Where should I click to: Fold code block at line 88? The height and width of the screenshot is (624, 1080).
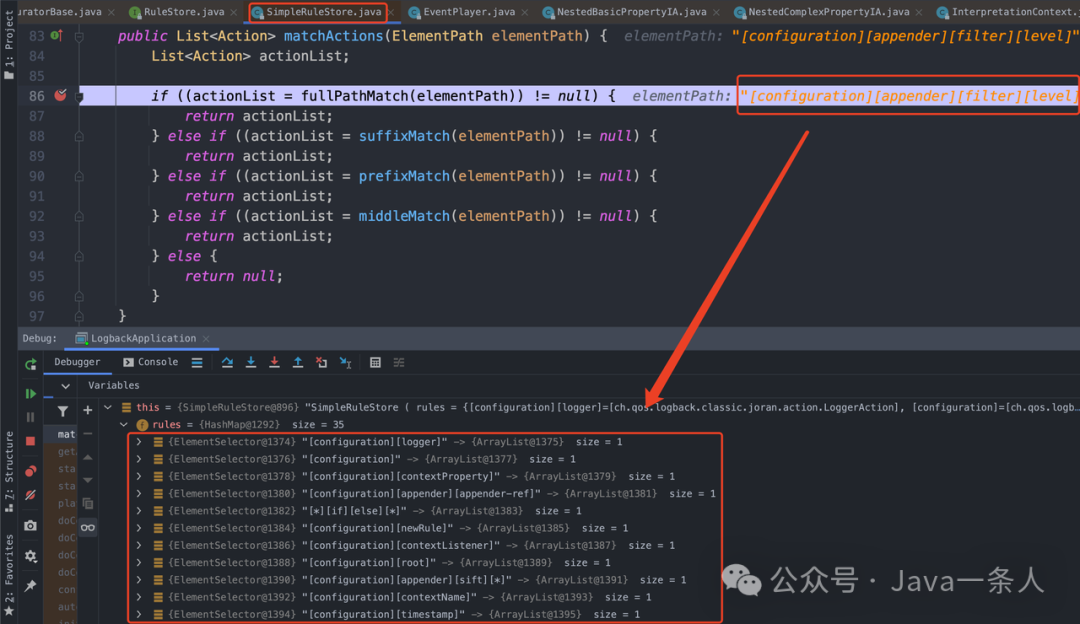79,136
